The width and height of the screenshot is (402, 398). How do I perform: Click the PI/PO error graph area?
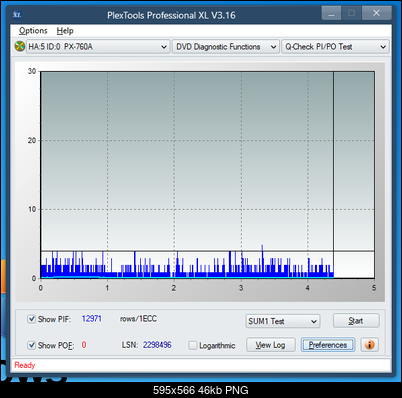click(207, 175)
